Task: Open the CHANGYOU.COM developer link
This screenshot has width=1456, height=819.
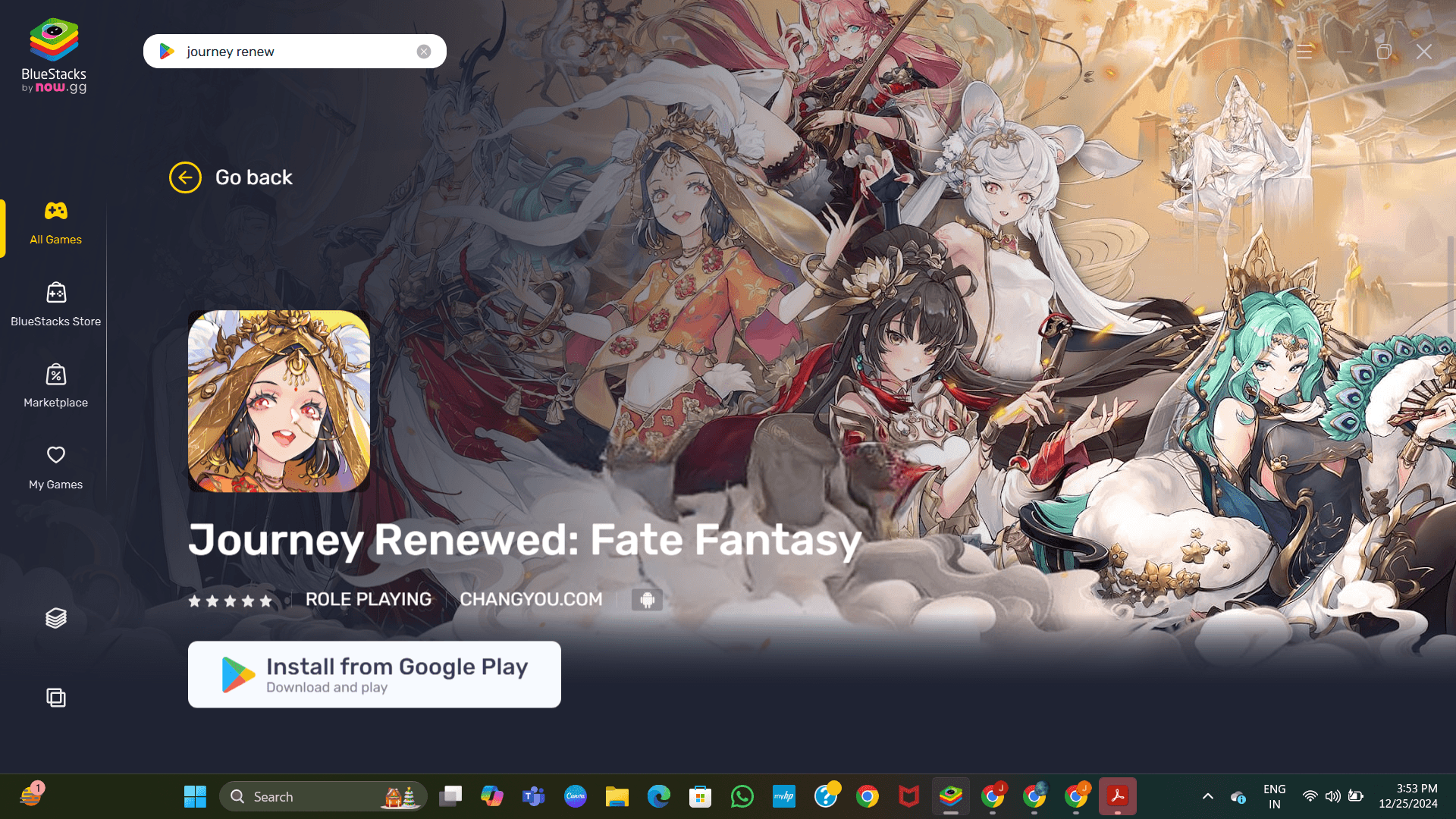Action: tap(531, 599)
